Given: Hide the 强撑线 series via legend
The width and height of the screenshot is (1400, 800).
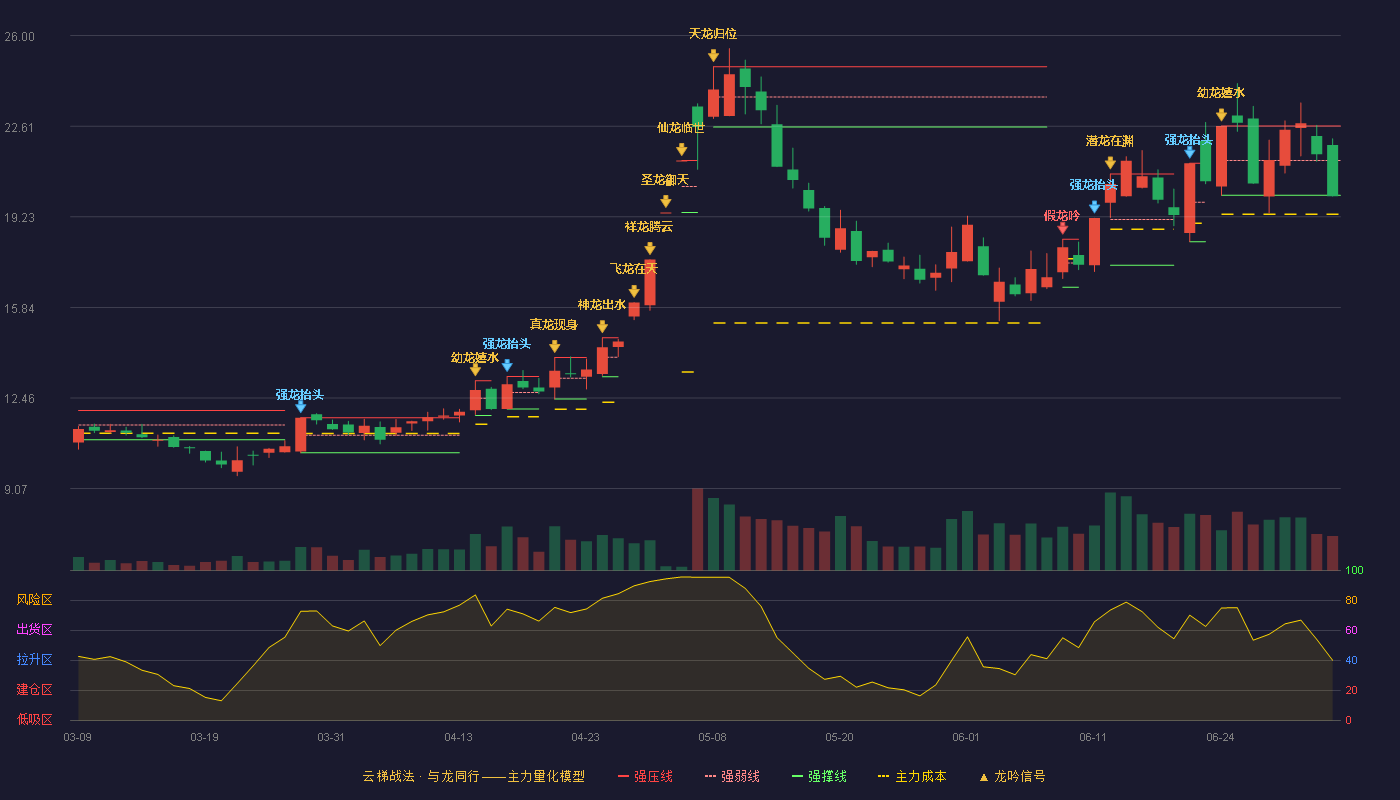Looking at the screenshot, I should point(819,776).
